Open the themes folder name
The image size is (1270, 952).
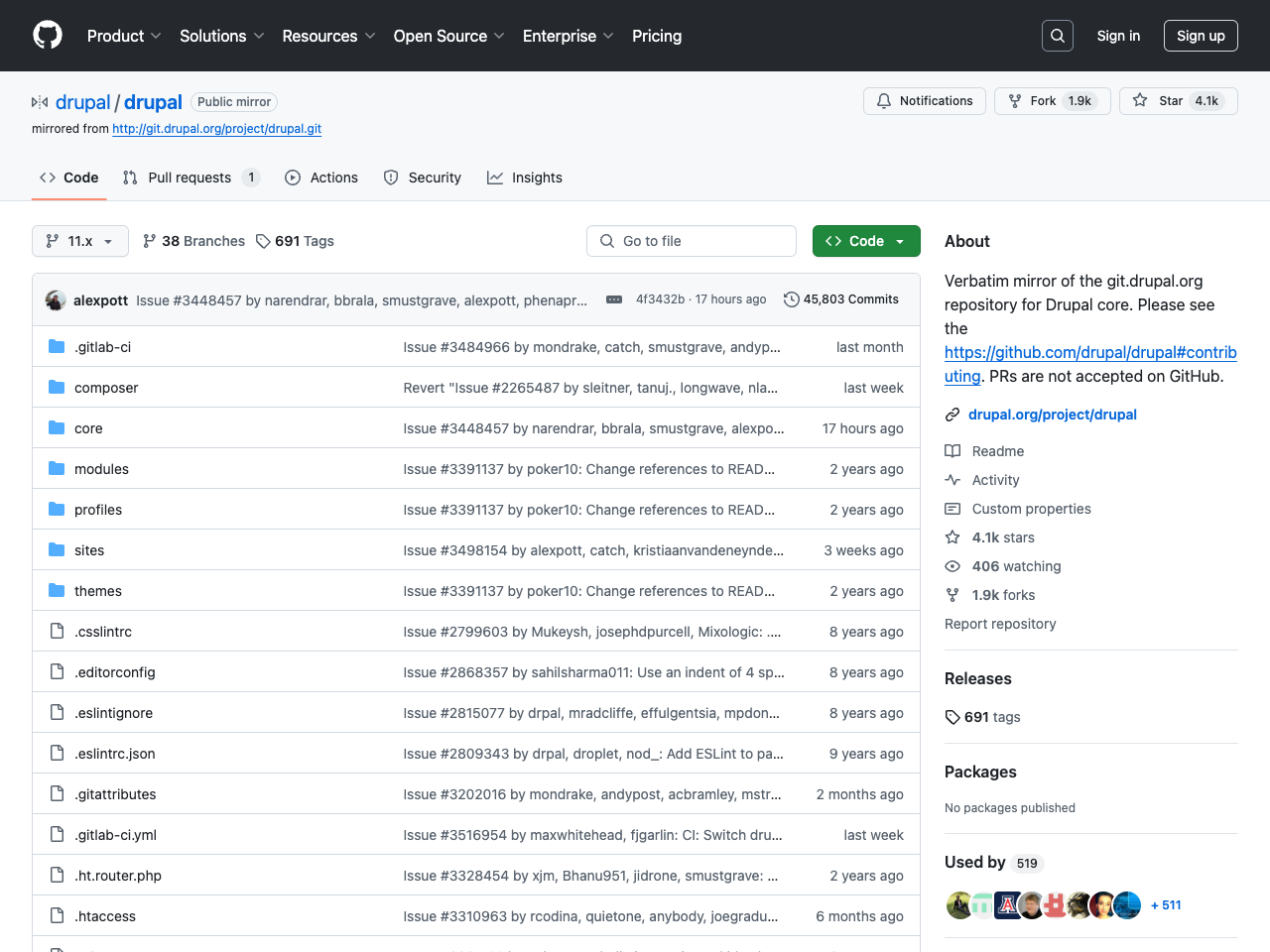coord(98,591)
